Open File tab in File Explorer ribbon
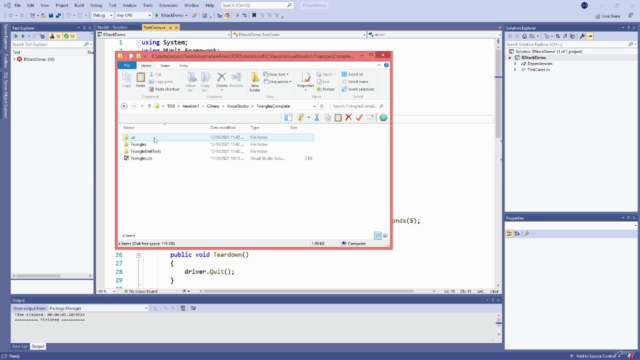Viewport: 640px width, 360px height. [127, 65]
